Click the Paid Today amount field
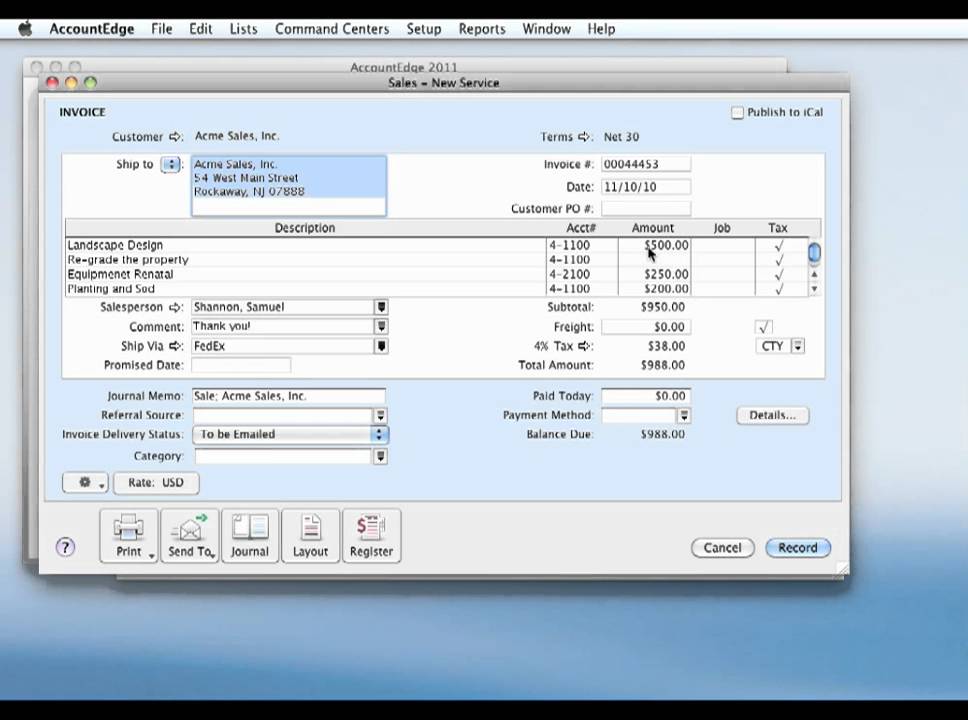Screen dimensions: 968x720 click(x=646, y=396)
